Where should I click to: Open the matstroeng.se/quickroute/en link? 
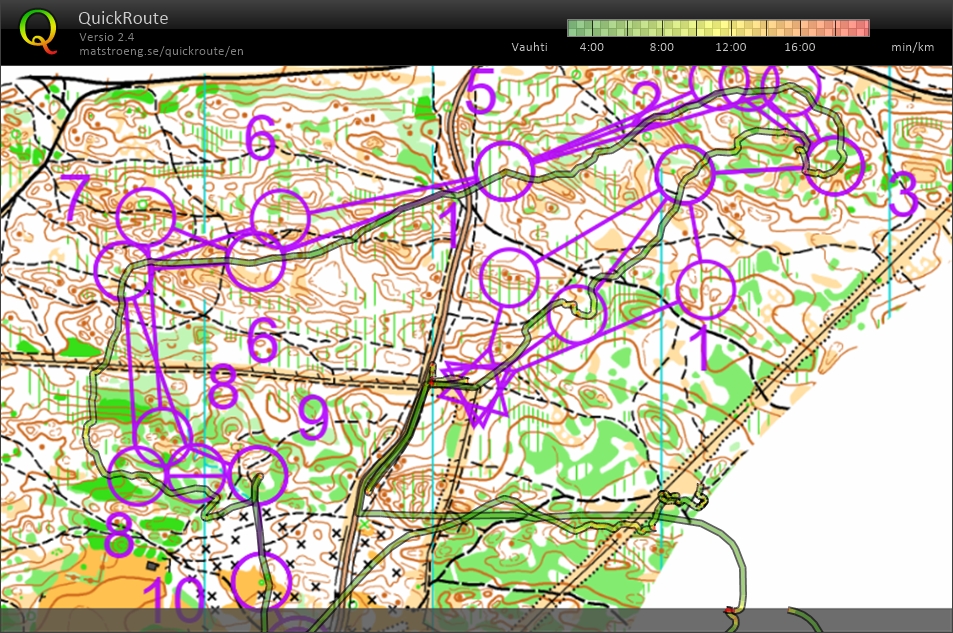point(161,51)
